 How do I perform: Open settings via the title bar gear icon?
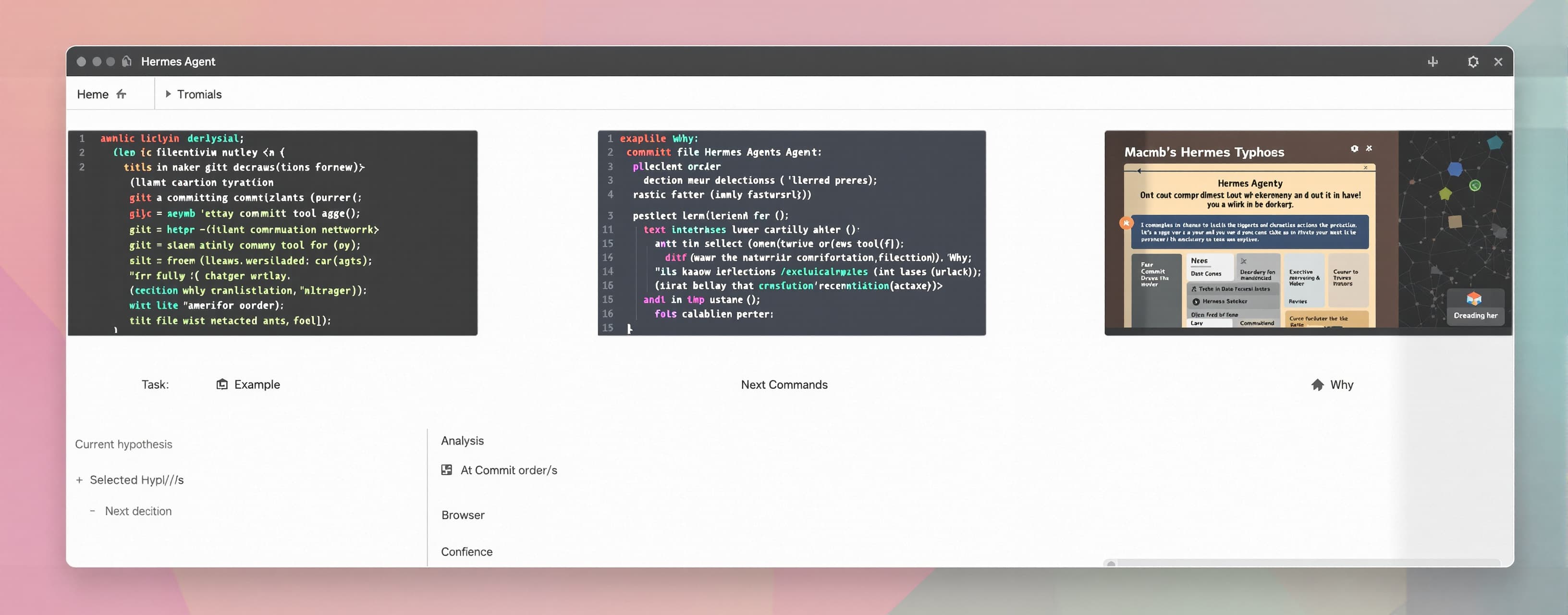1473,61
